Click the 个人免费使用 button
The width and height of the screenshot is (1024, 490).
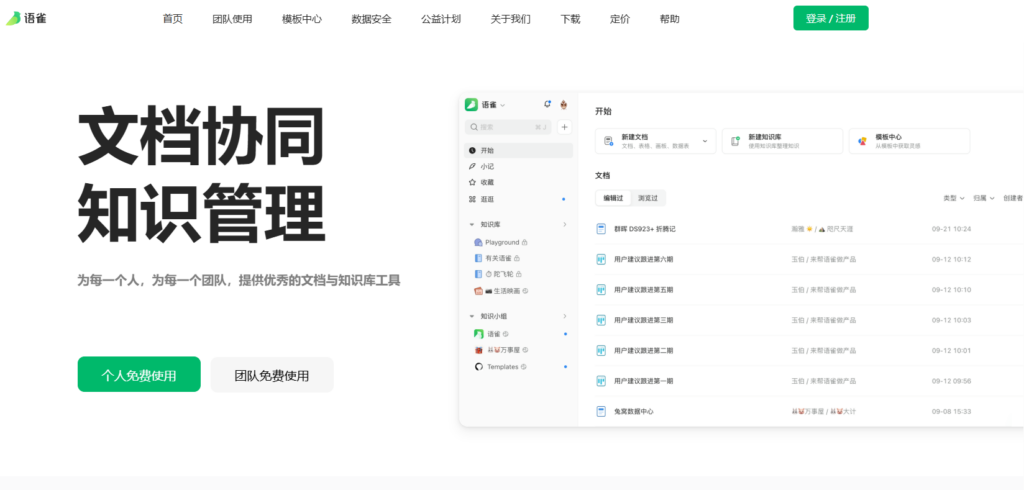point(139,374)
